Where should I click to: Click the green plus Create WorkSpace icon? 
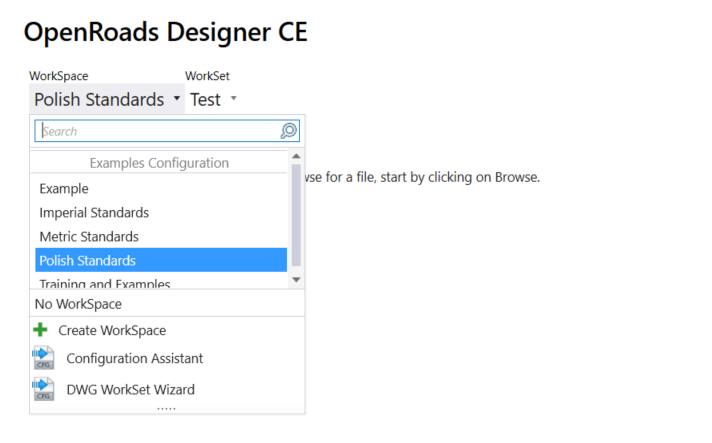40,330
